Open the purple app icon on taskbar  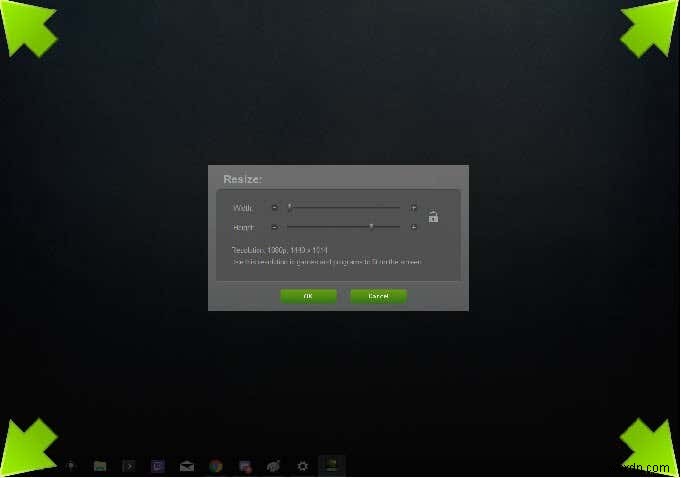(158, 466)
